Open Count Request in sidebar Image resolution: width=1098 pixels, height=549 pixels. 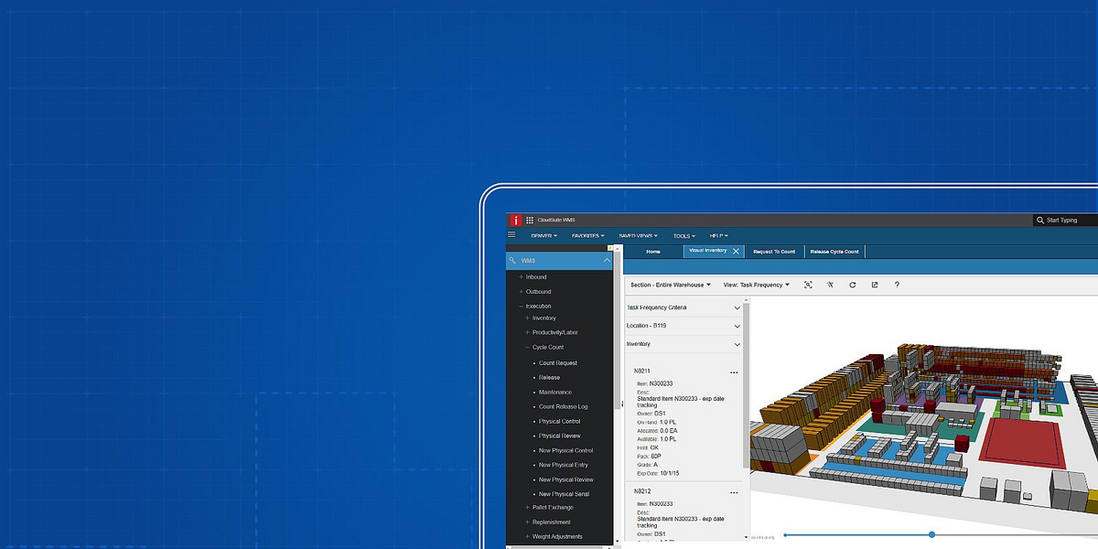(x=558, y=363)
